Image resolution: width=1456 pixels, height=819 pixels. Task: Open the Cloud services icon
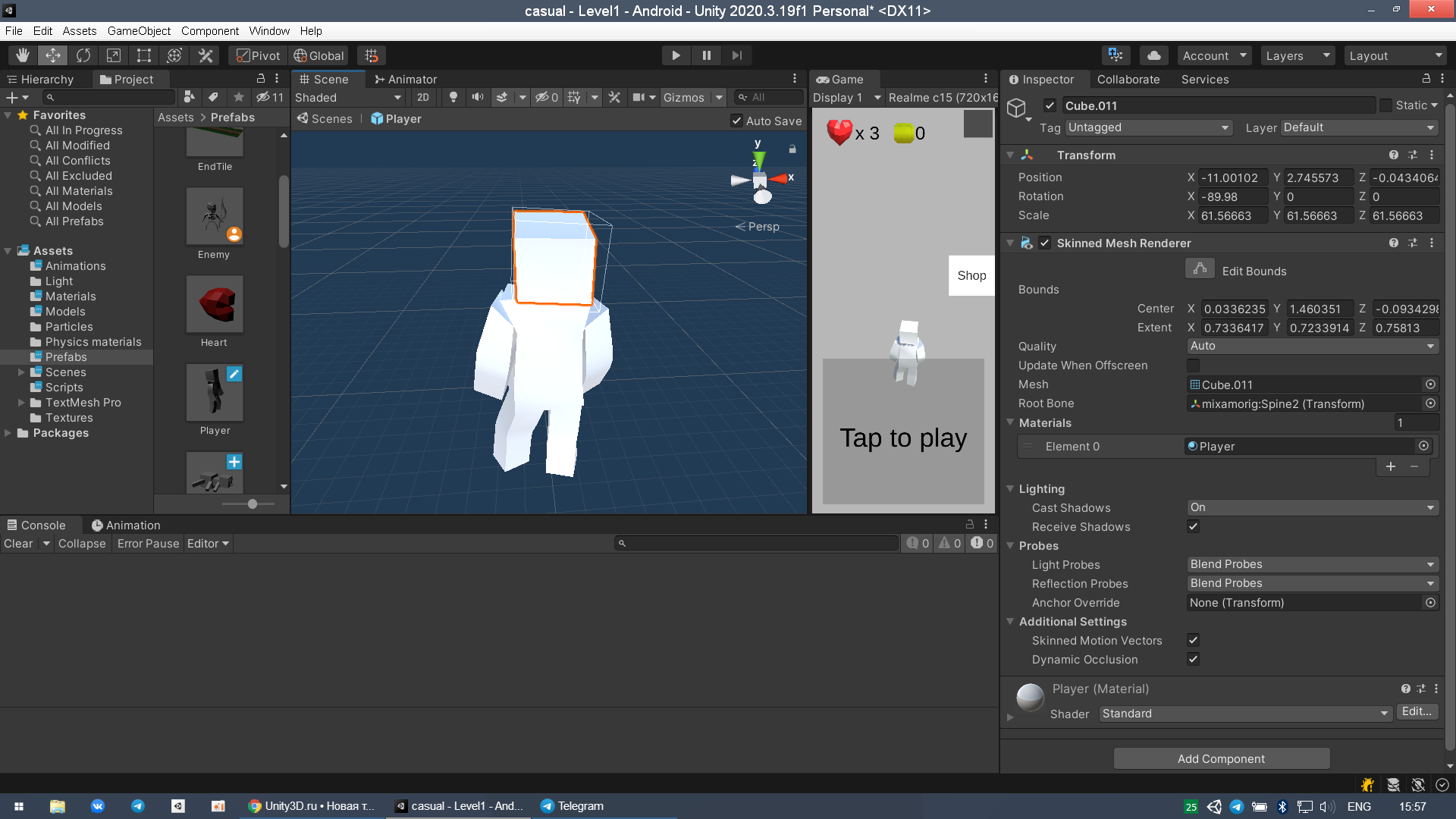pos(1153,55)
